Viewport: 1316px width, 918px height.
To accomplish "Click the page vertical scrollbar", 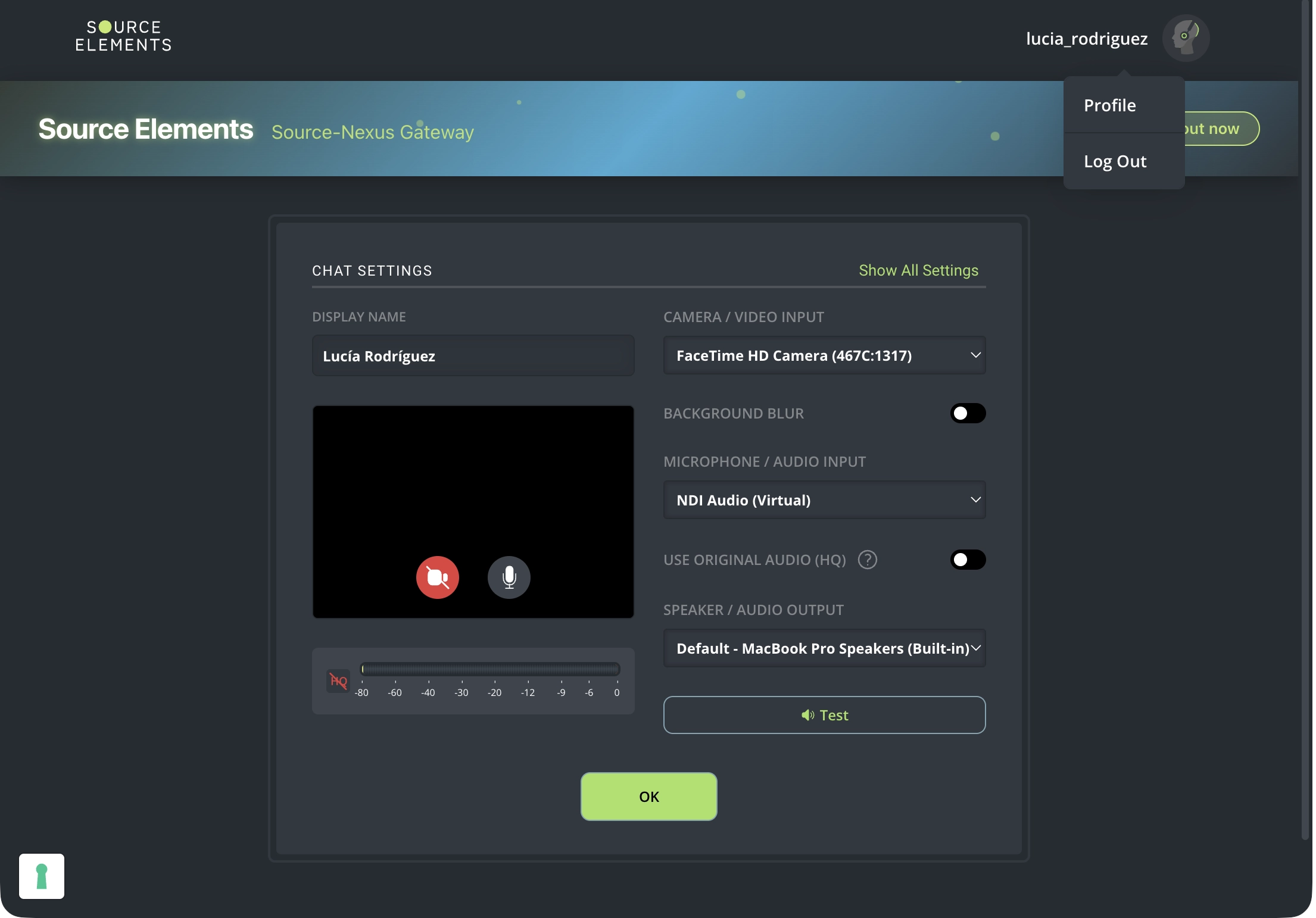I will pyautogui.click(x=1305, y=420).
